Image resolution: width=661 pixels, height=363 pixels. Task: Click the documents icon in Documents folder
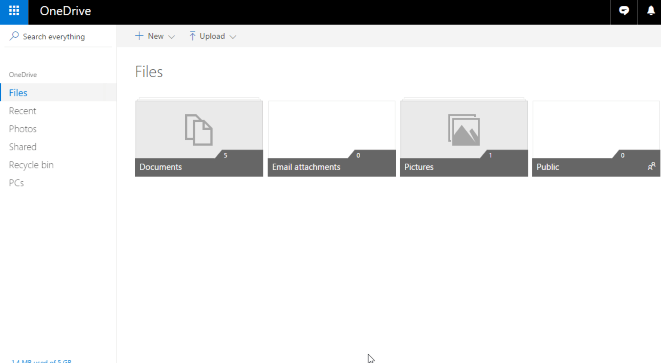click(199, 130)
